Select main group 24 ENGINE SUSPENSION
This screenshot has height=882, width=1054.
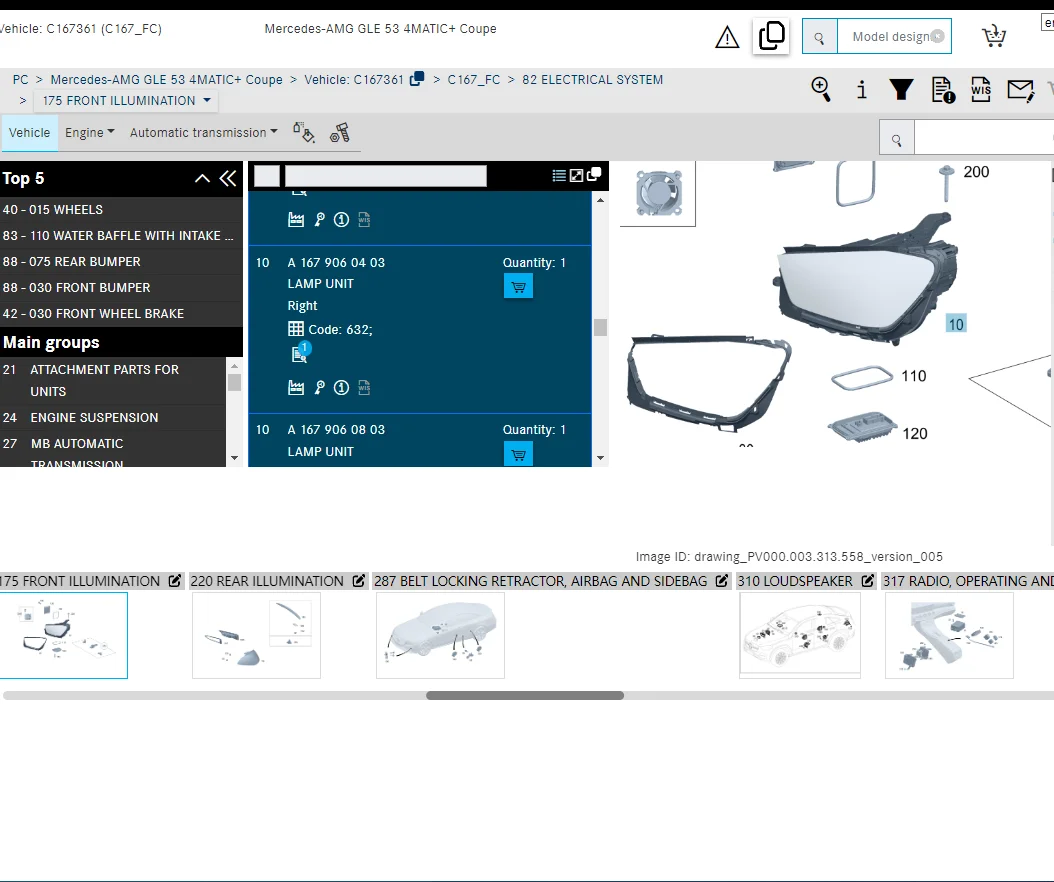(113, 417)
